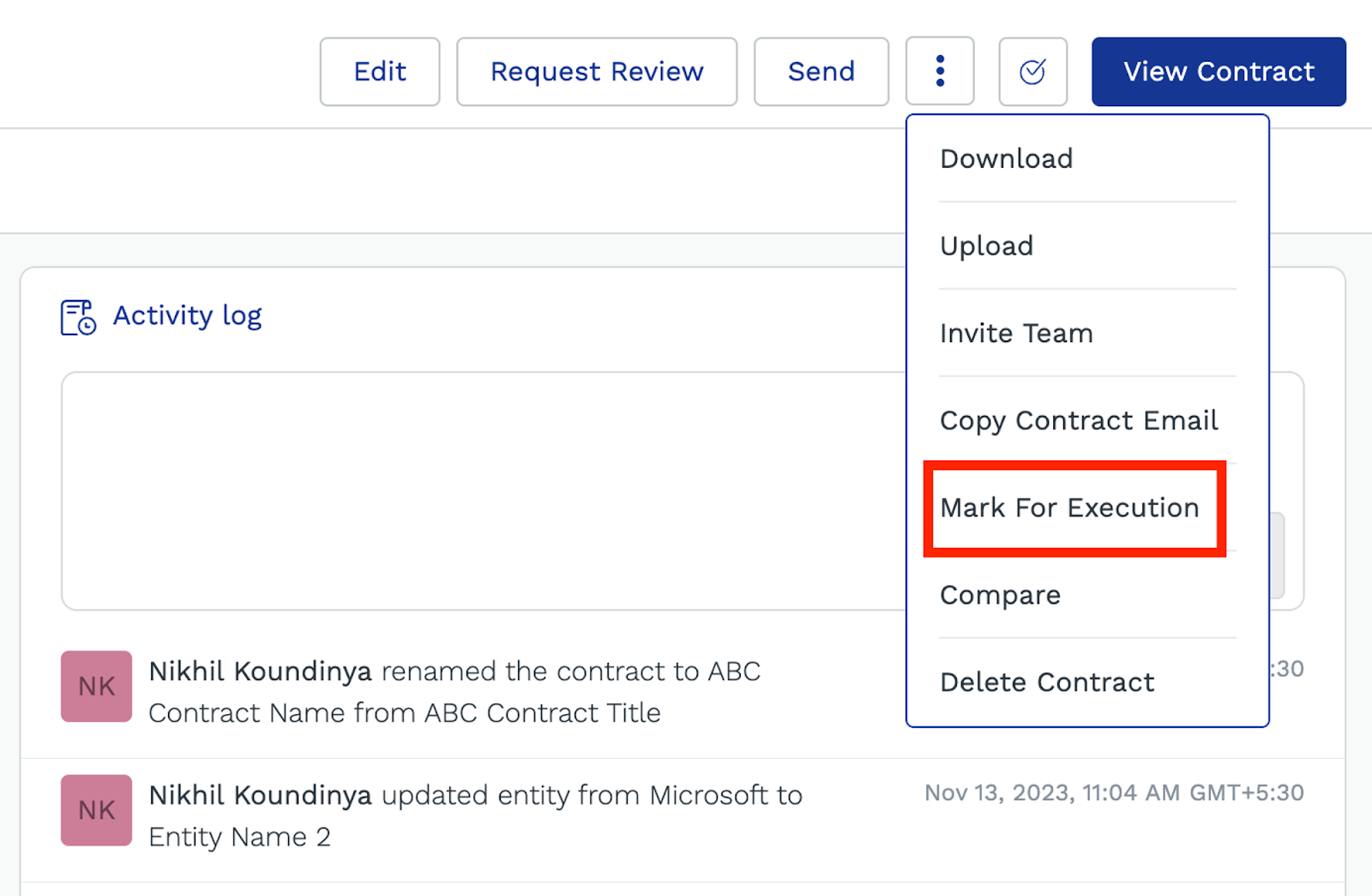
Task: Open the View Contract button
Action: coord(1218,72)
